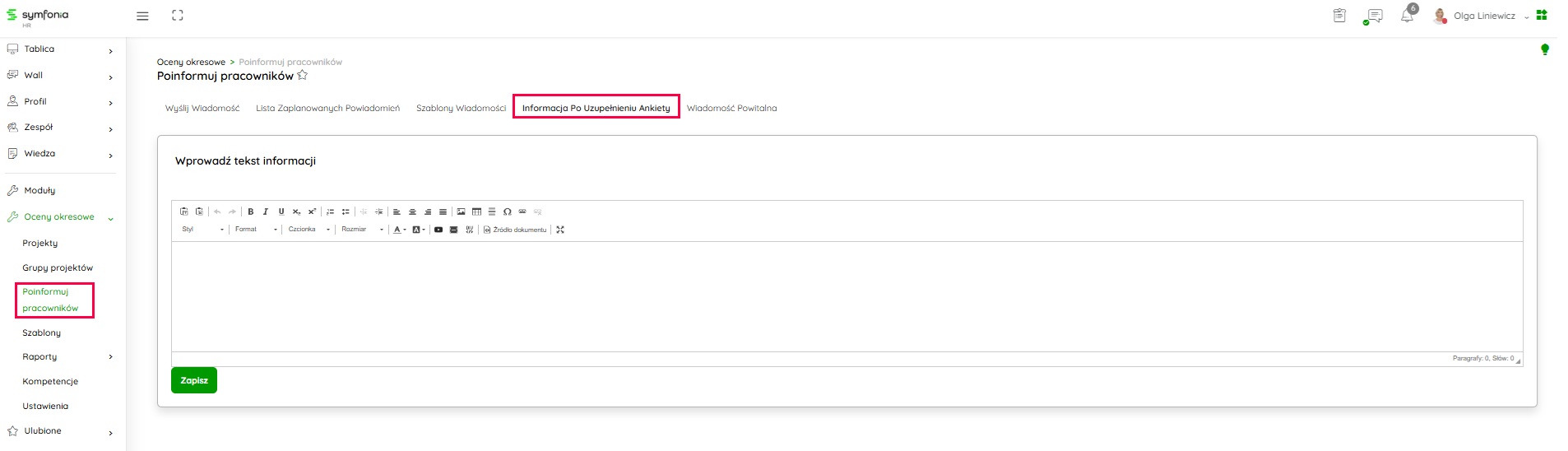Open the notifications bell

[x=1407, y=16]
